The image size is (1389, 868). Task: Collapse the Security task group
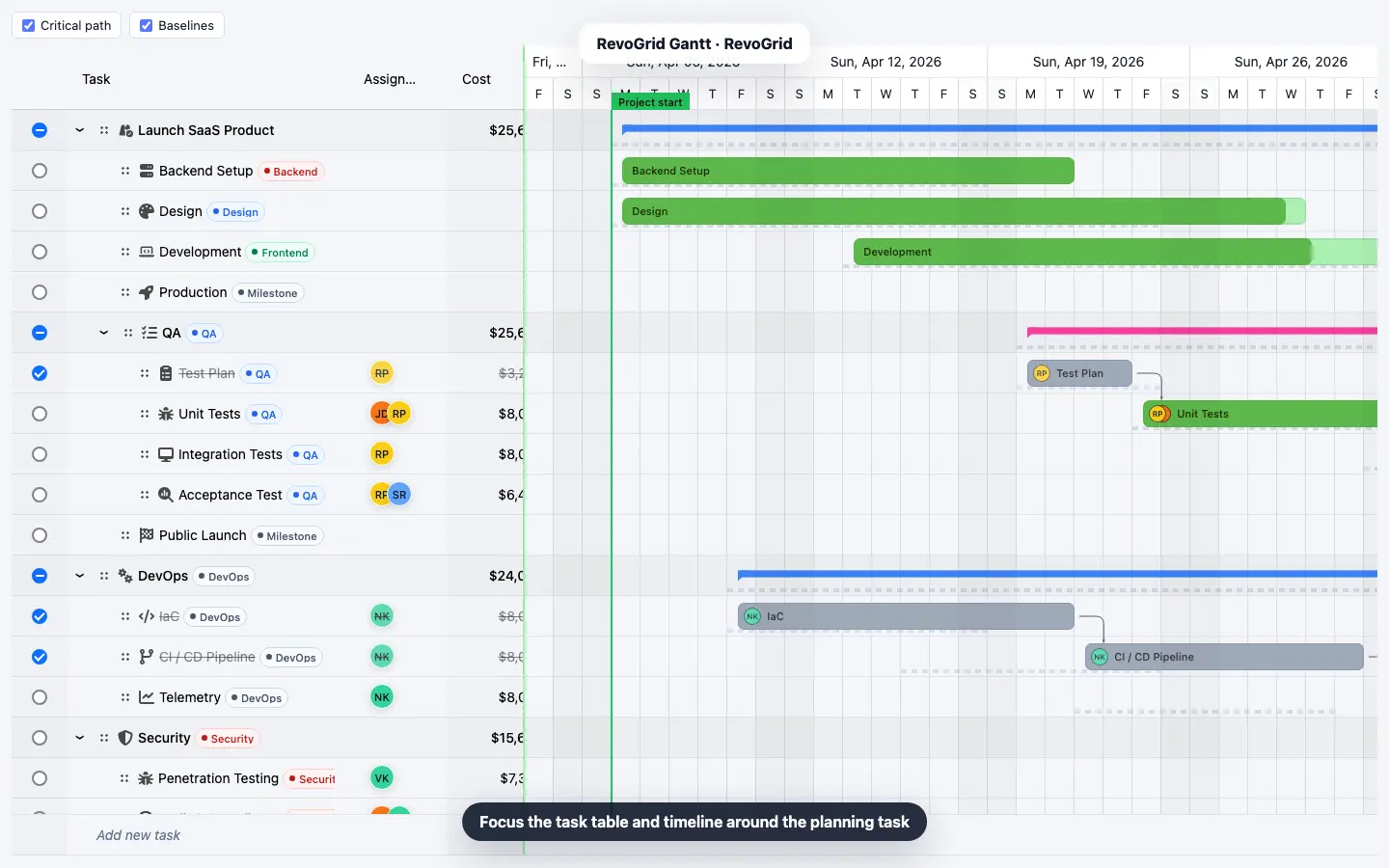click(80, 738)
